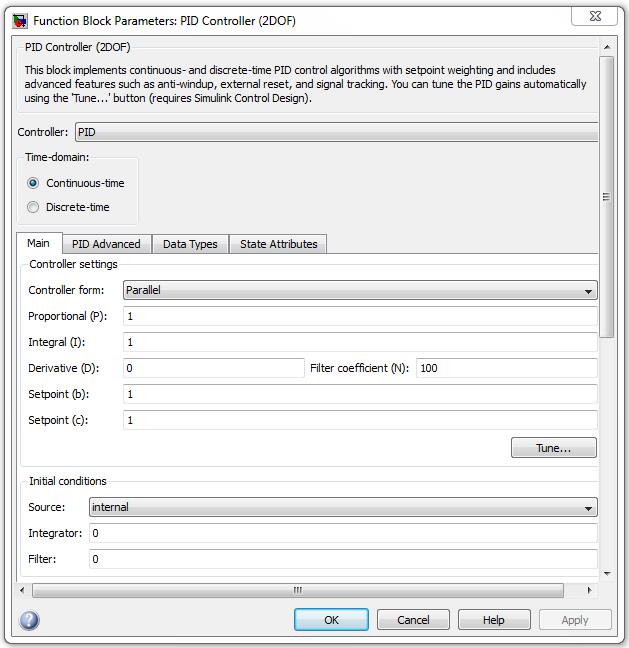
Task: Open the Initial conditions Source dropdown
Action: pyautogui.click(x=343, y=507)
